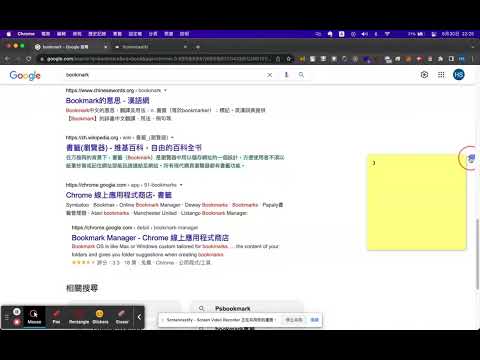
Task: Go back with the browser back arrow
Action: [x=7, y=59]
